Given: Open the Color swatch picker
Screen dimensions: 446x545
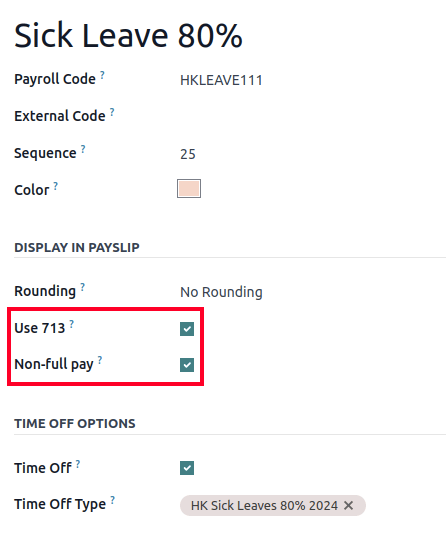Looking at the screenshot, I should pyautogui.click(x=189, y=189).
